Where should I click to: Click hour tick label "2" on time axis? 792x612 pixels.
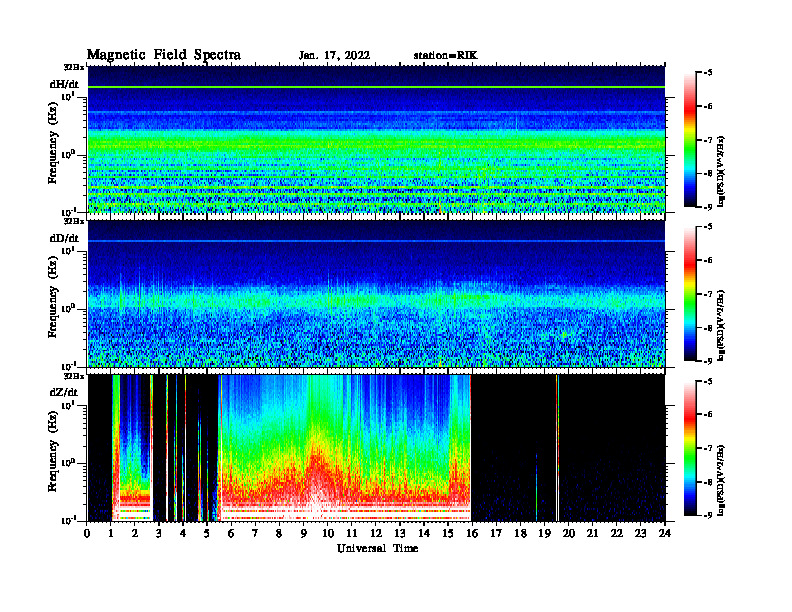coord(135,533)
